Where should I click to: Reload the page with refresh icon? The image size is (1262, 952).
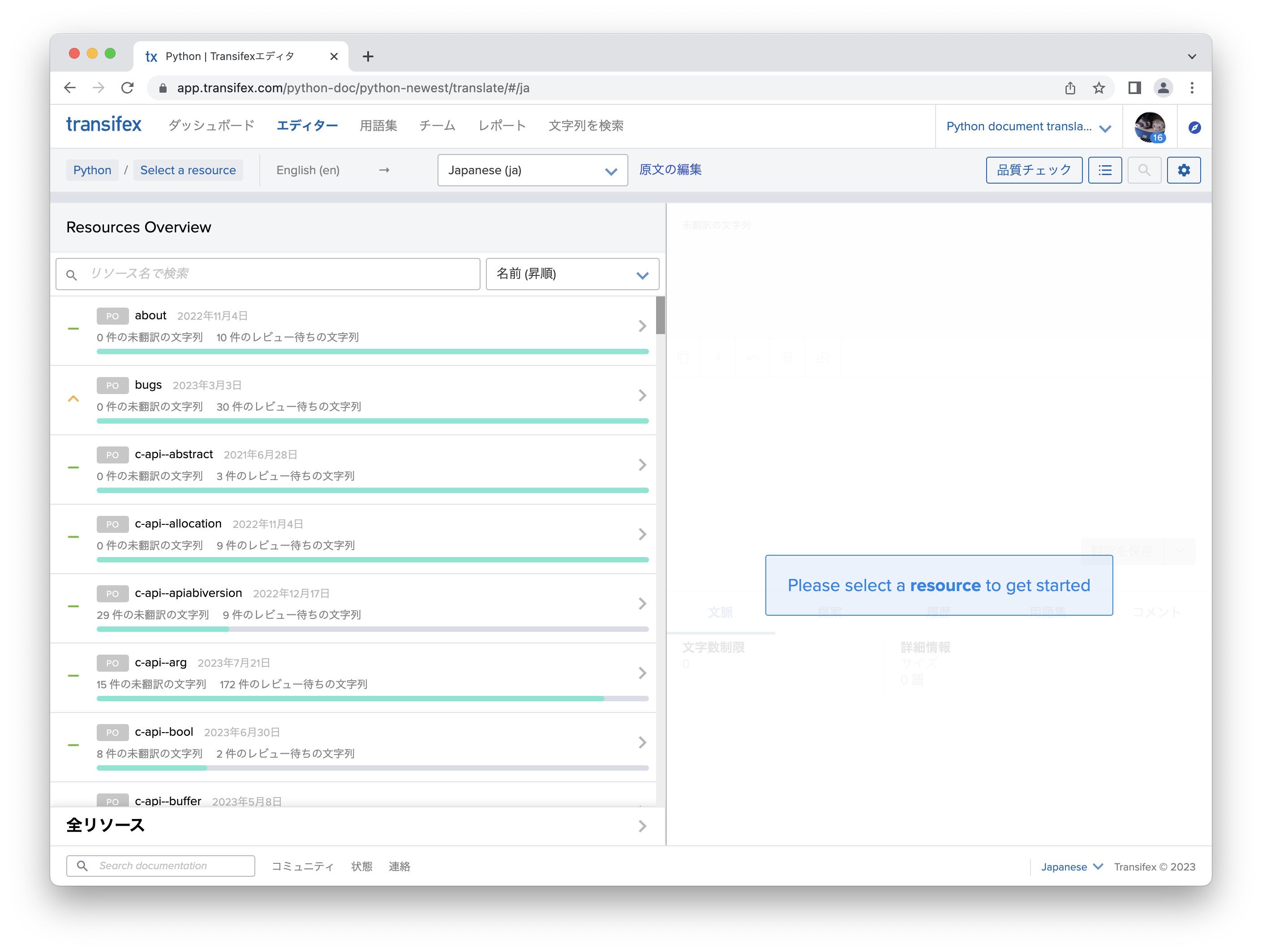[127, 88]
